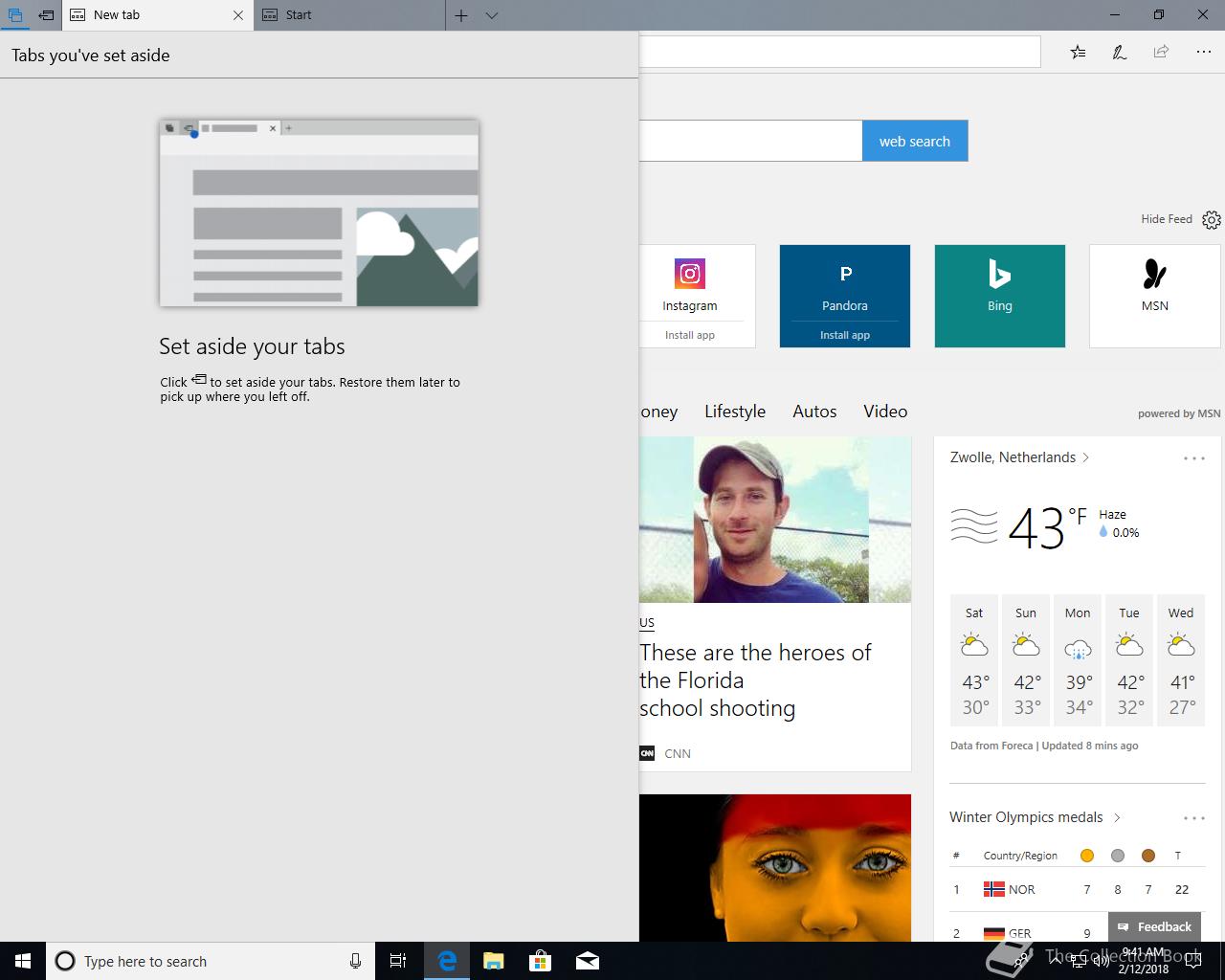Open a new tab with plus button
Viewport: 1225px width, 980px height.
[x=461, y=15]
